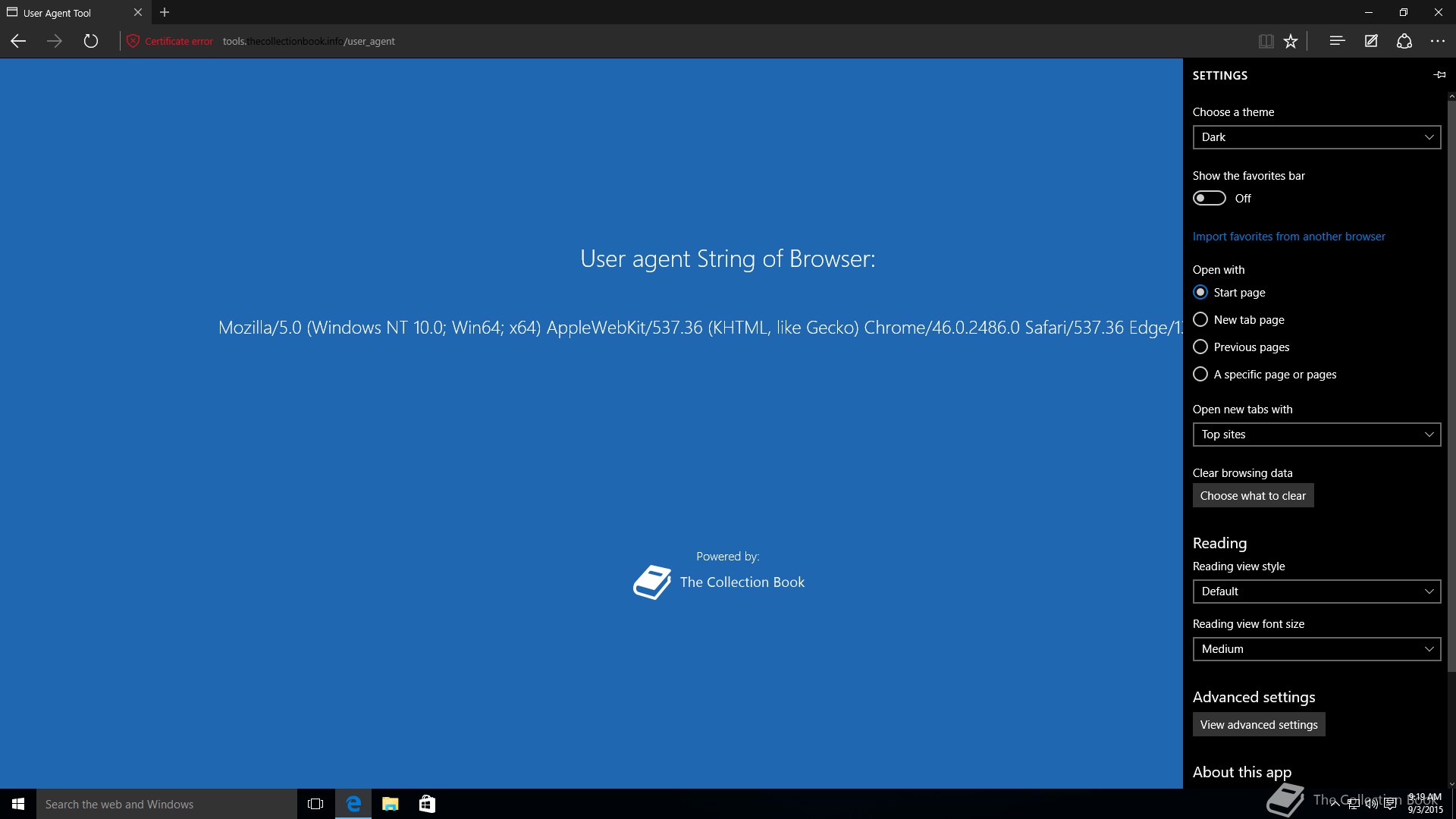Open Task View on the taskbar

pyautogui.click(x=315, y=804)
